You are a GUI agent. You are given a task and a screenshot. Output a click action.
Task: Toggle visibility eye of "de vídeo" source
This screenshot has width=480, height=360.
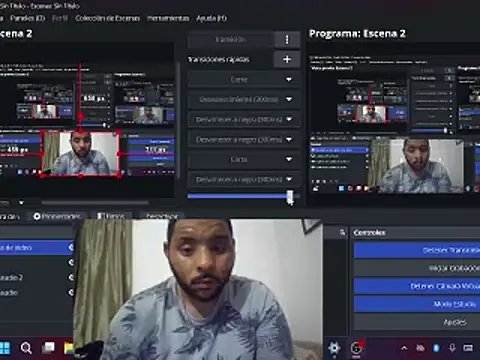[x=71, y=247]
